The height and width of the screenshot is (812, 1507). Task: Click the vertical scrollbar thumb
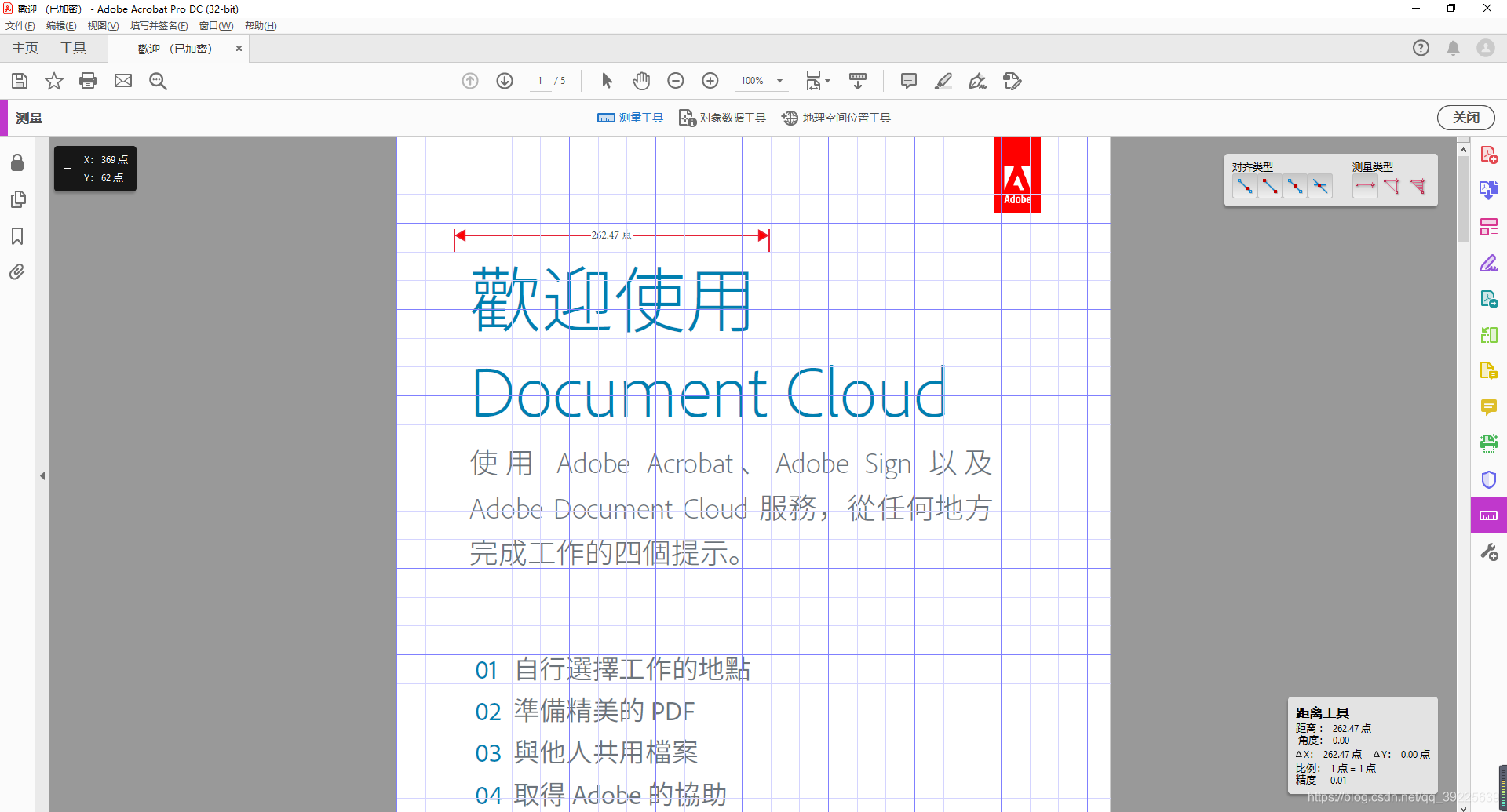[x=1463, y=199]
